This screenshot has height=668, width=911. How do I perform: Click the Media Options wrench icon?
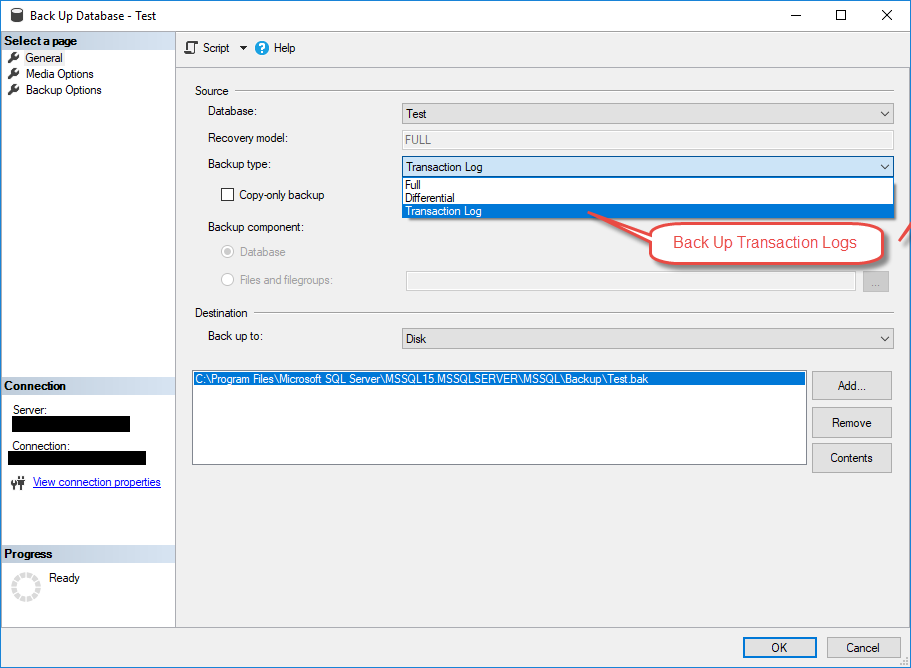point(14,74)
